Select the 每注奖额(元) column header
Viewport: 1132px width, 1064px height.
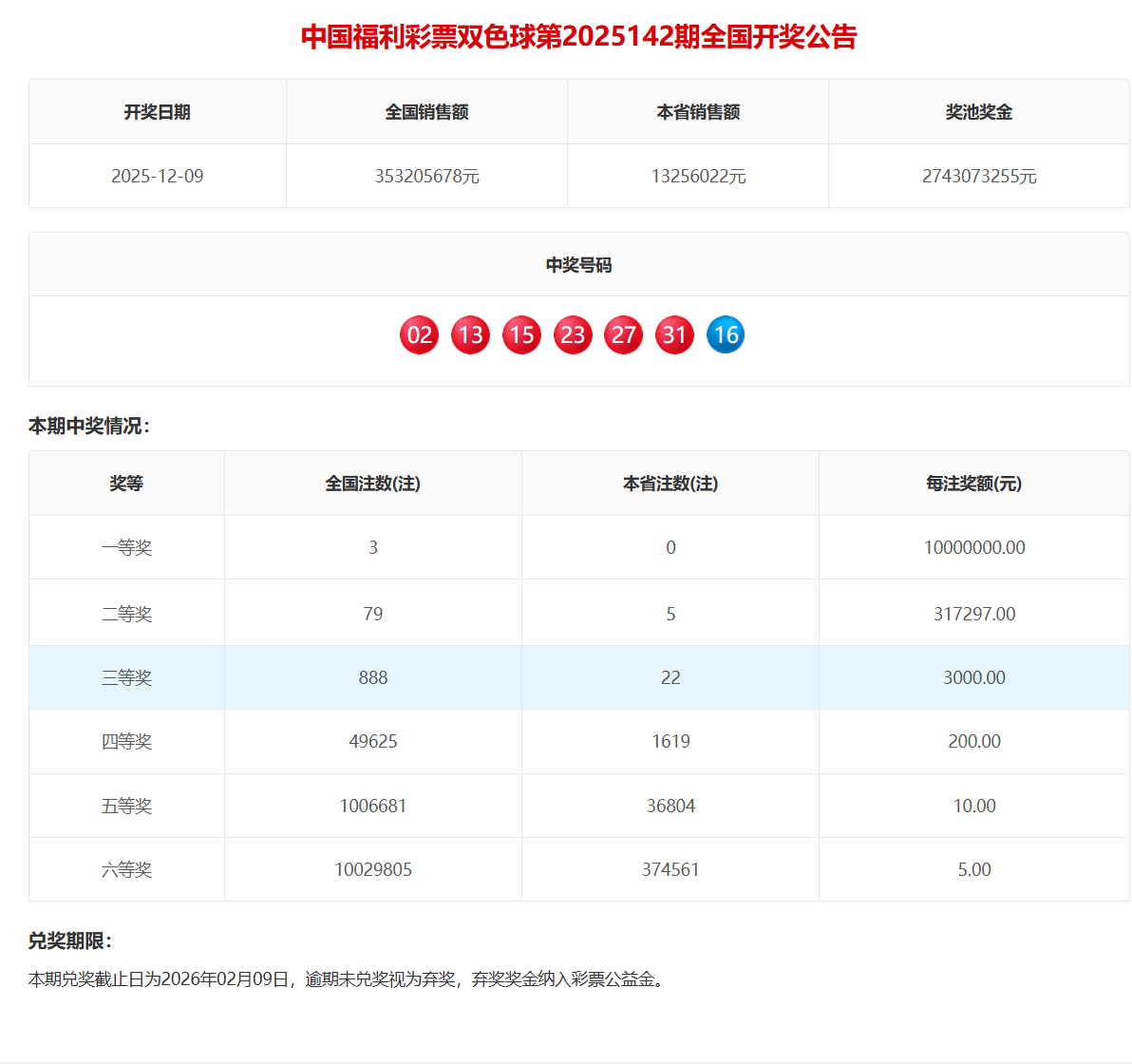click(x=974, y=484)
